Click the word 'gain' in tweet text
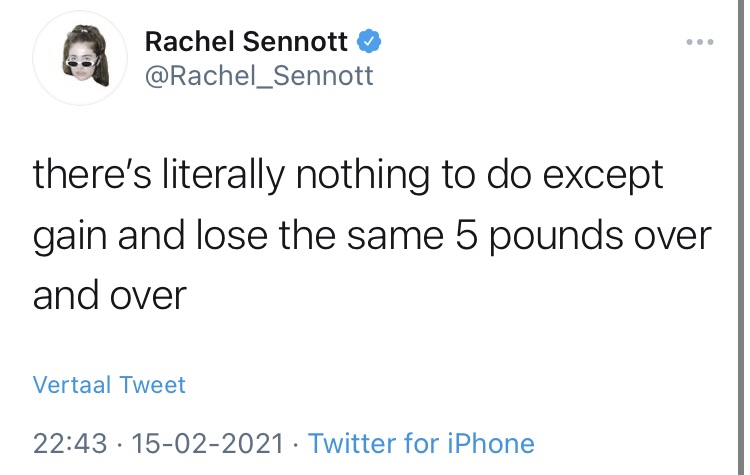Image resolution: width=750 pixels, height=475 pixels. 70,237
